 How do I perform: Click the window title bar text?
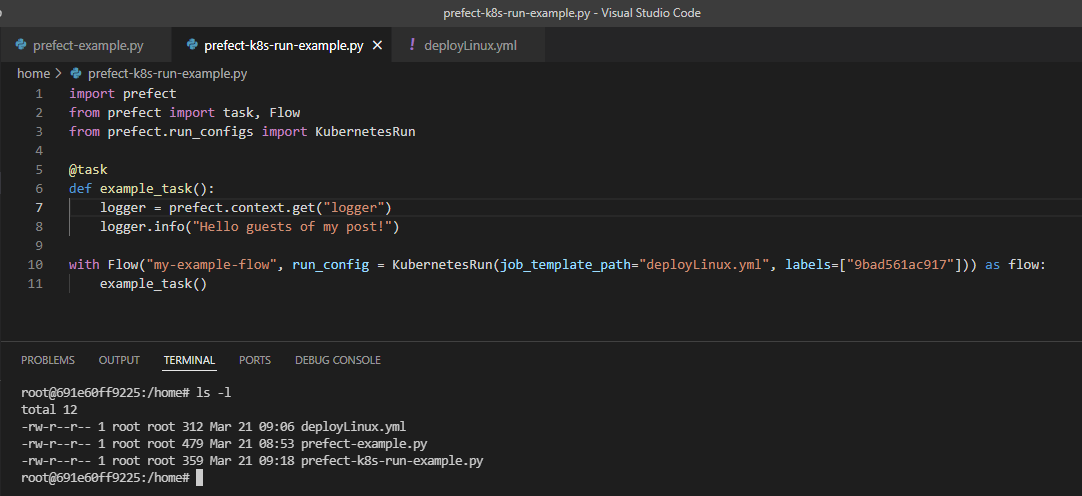(572, 12)
